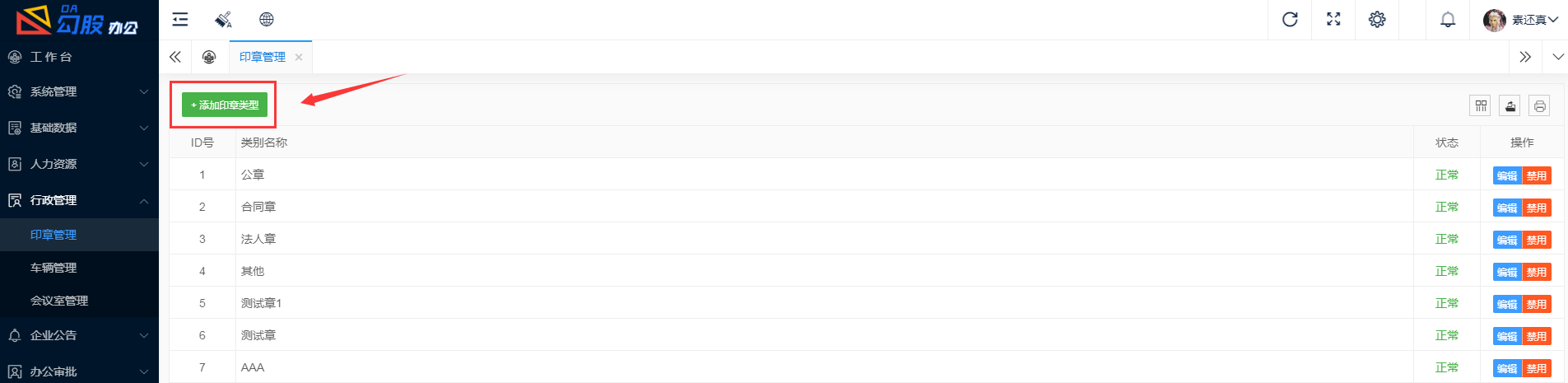Viewport: 1568px width, 383px height.
Task: Enter fullscreen using the expand icon
Action: tap(1333, 20)
